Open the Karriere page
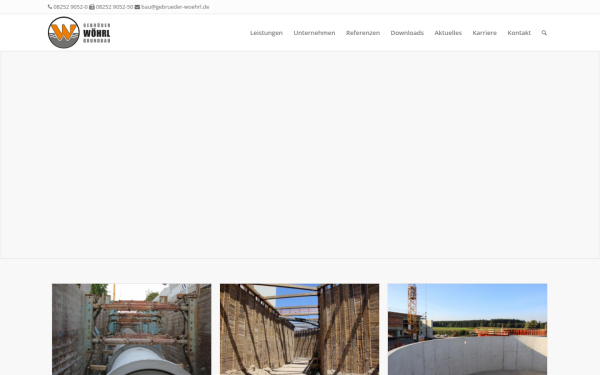The image size is (600, 375). tap(484, 33)
